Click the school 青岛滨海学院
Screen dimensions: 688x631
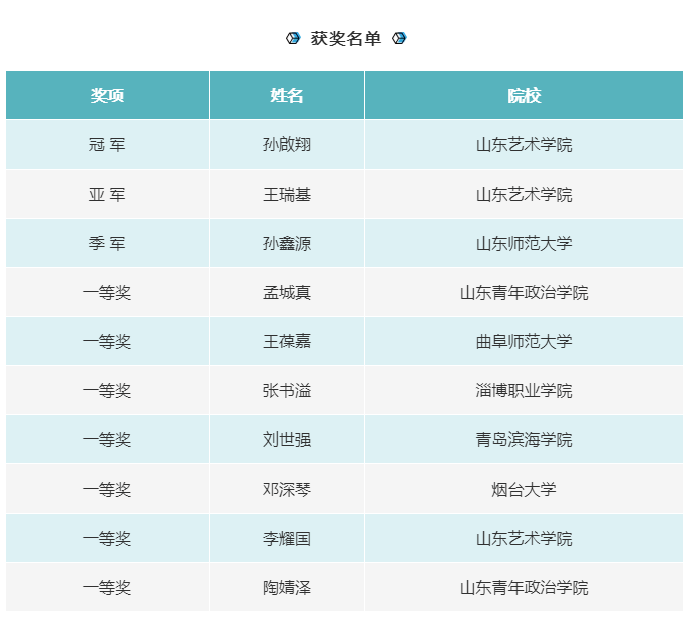point(524,440)
